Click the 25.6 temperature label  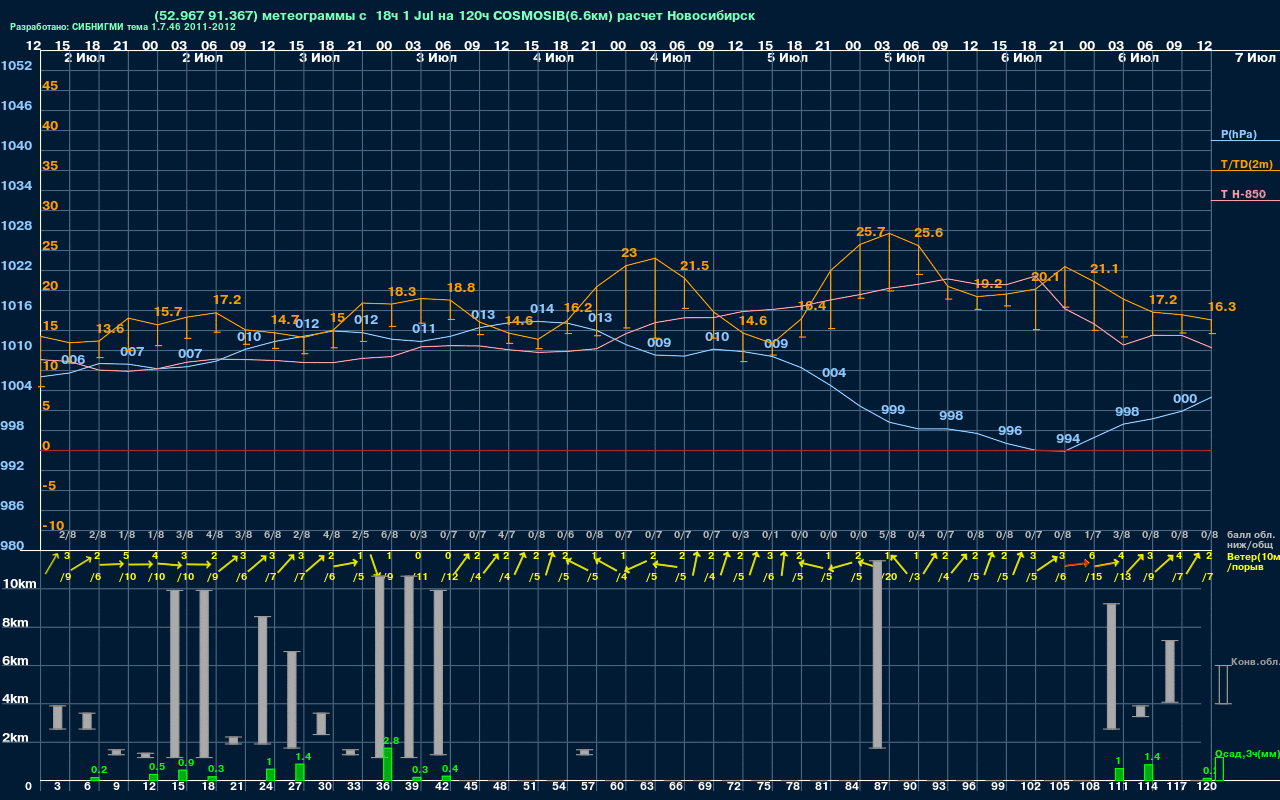pos(928,233)
